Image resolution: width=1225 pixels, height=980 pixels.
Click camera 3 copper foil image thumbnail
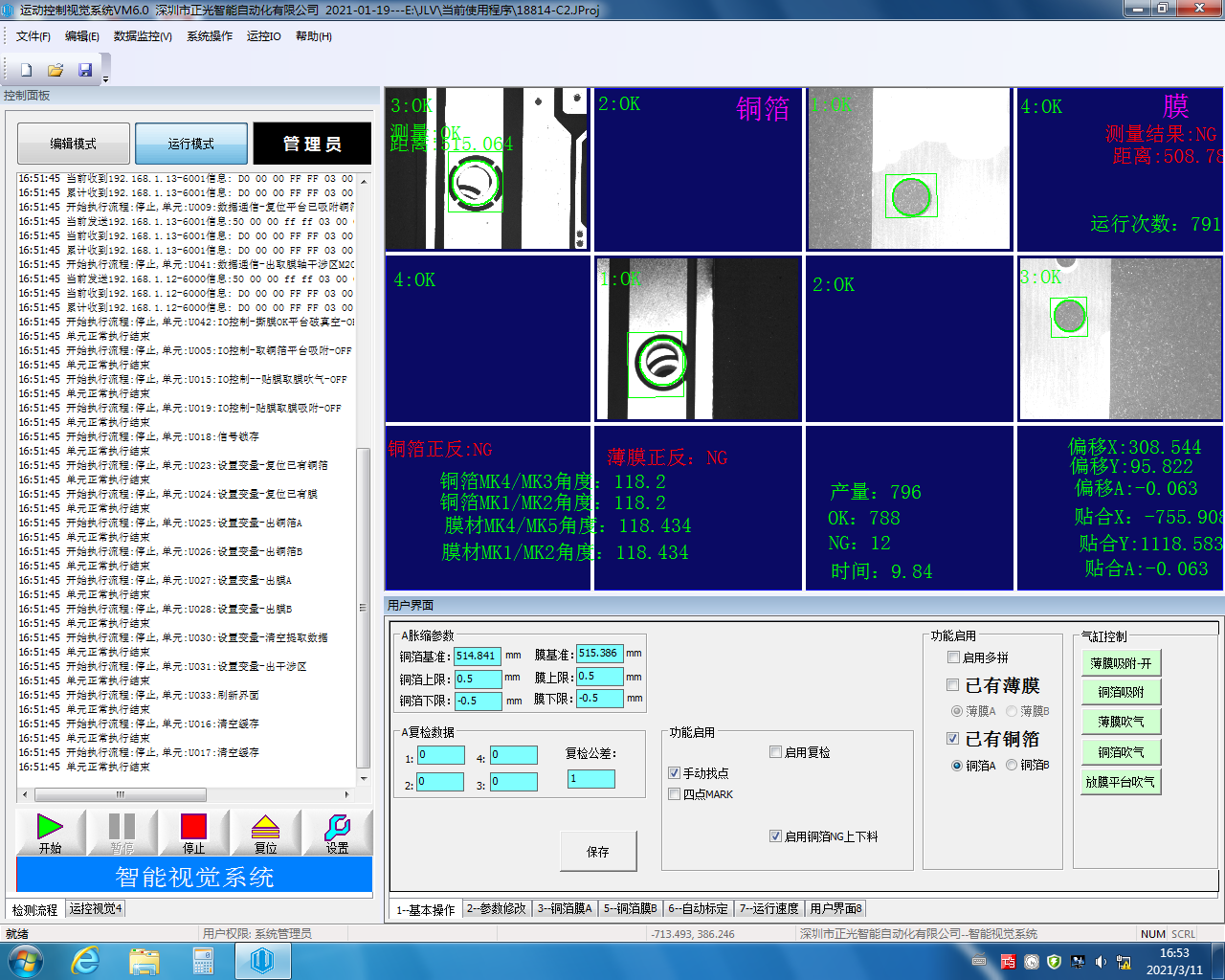click(487, 169)
